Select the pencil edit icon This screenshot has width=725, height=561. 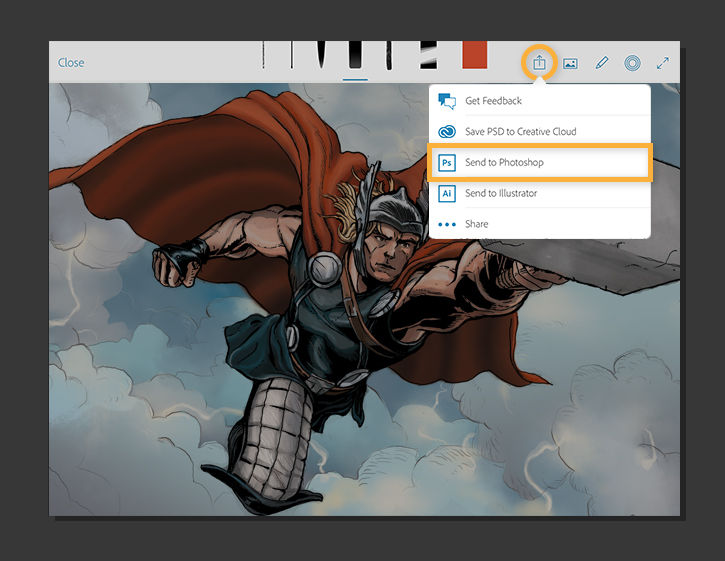(x=601, y=63)
